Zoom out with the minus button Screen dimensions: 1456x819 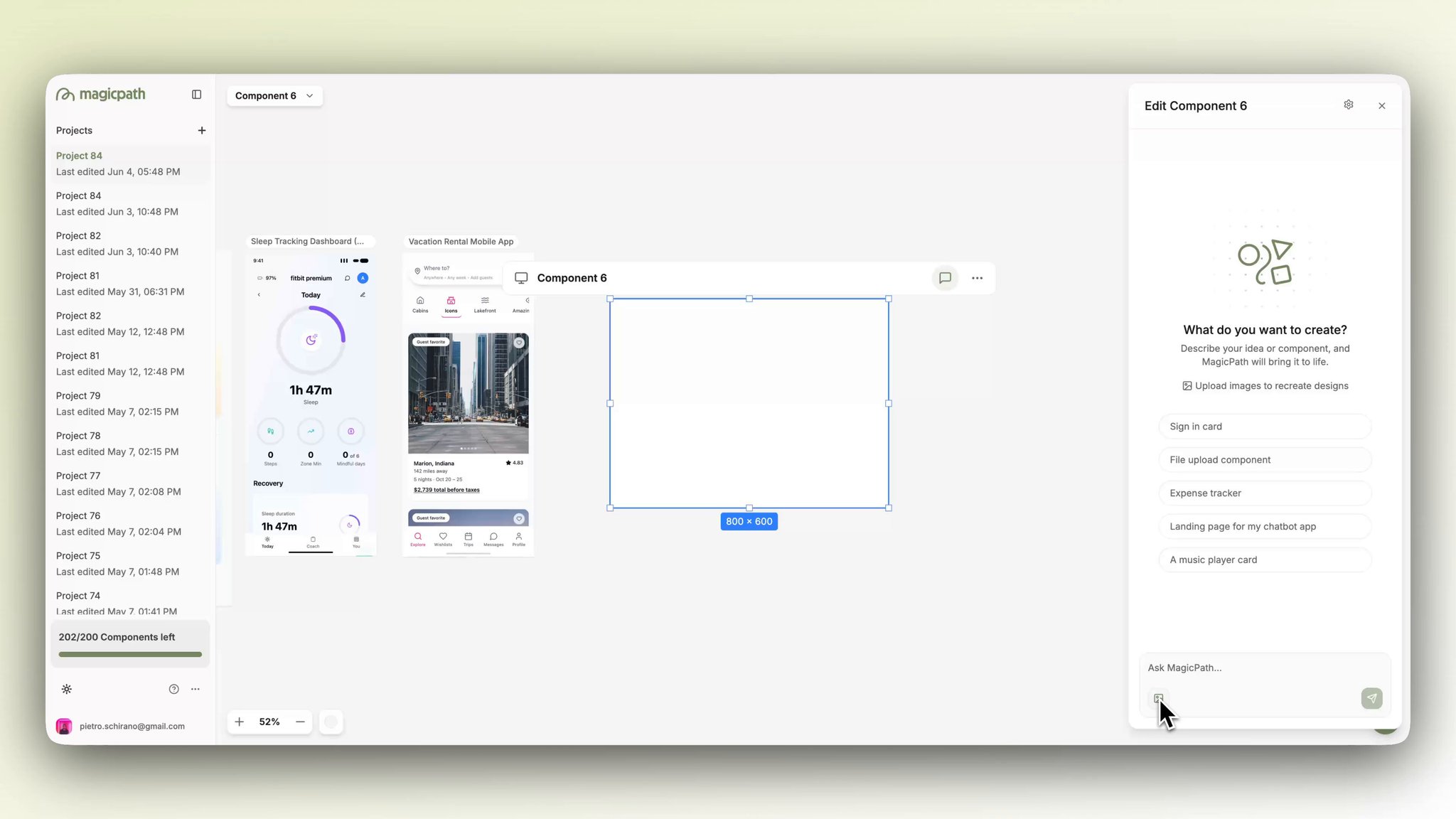pos(300,722)
